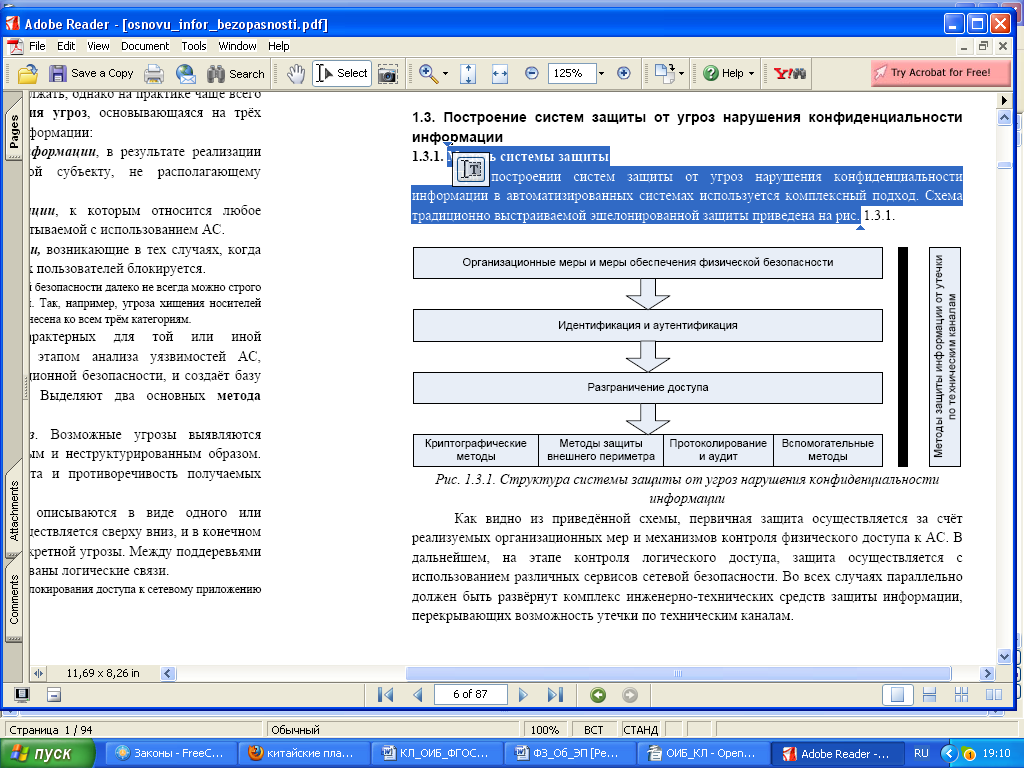The width and height of the screenshot is (1024, 768).
Task: Open Help from the toolbar
Action: point(724,73)
